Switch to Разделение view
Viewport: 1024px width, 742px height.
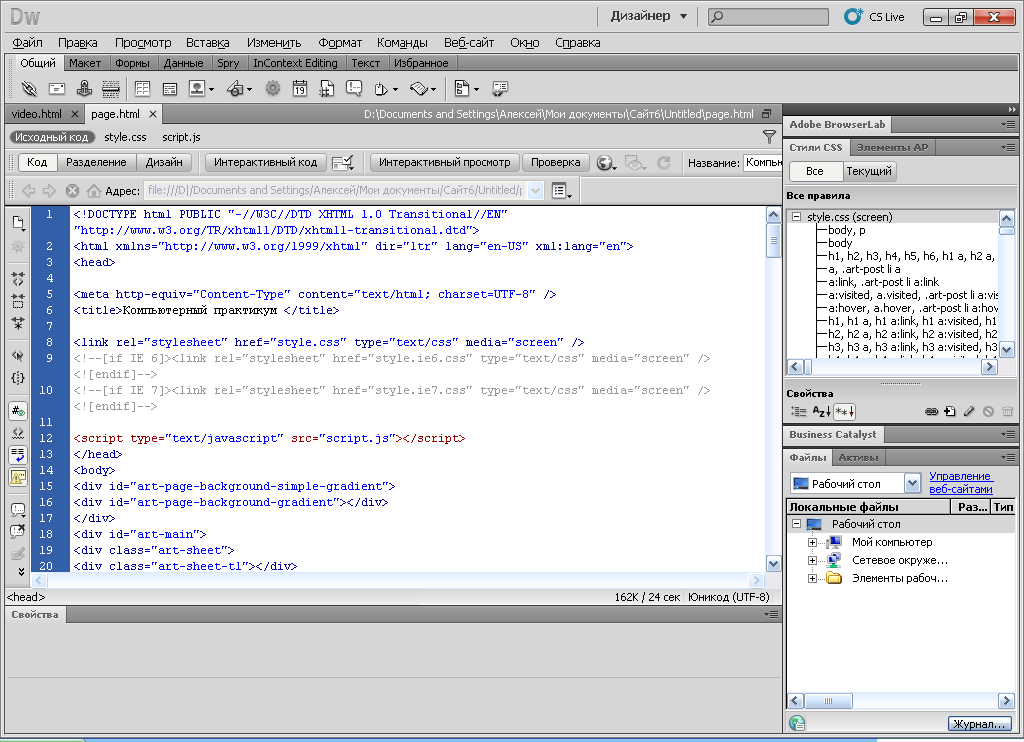tap(96, 162)
